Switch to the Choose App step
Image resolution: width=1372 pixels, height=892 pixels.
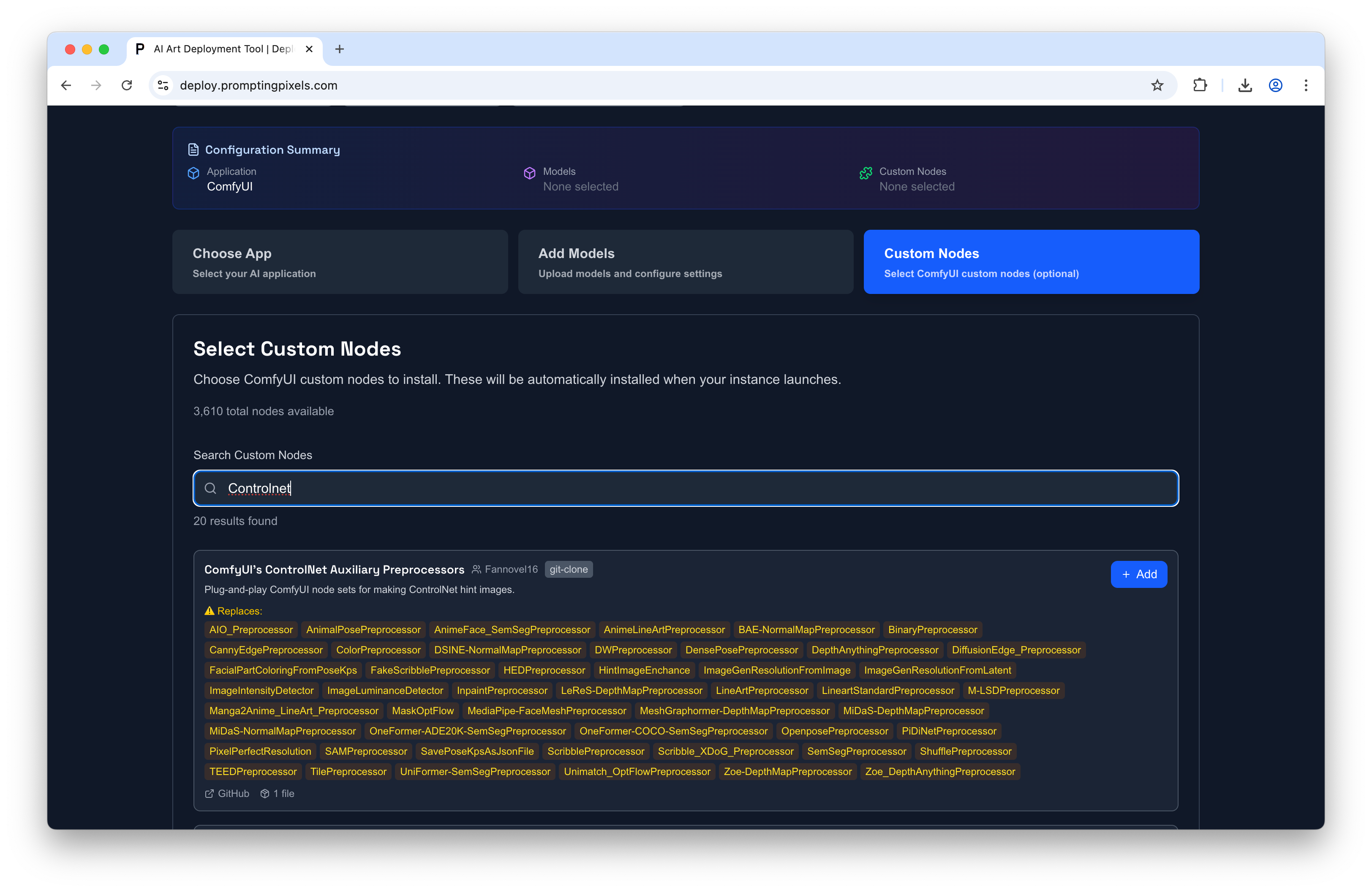click(x=340, y=261)
